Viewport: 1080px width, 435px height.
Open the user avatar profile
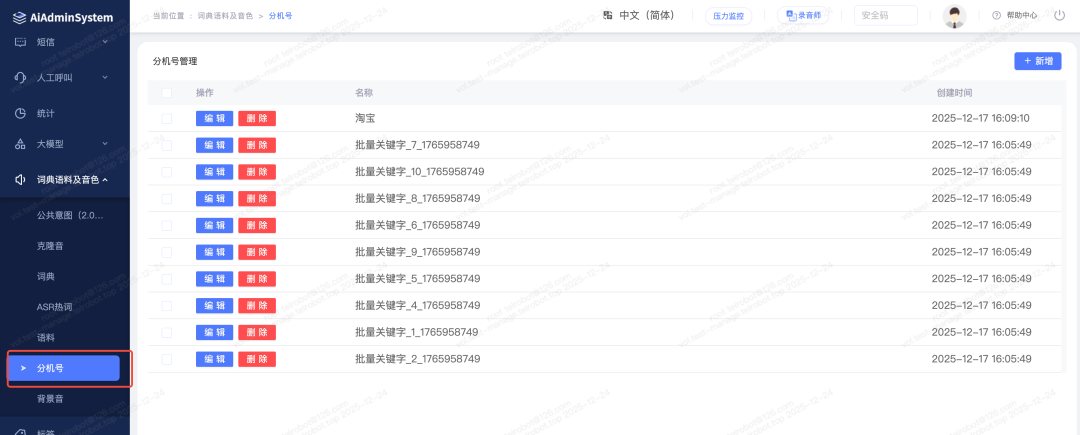click(954, 15)
